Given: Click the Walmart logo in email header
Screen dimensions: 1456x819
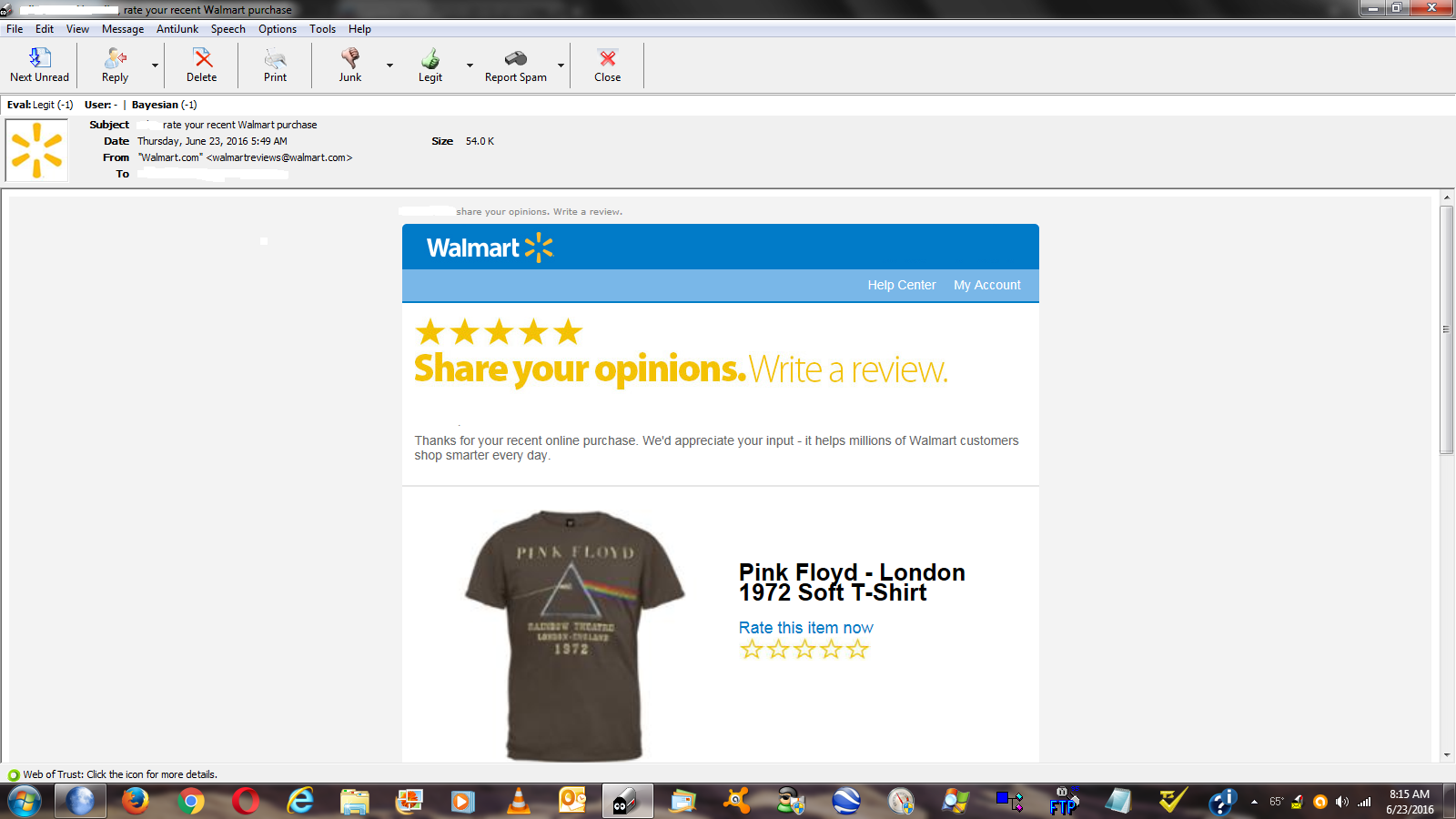Looking at the screenshot, I should (490, 248).
